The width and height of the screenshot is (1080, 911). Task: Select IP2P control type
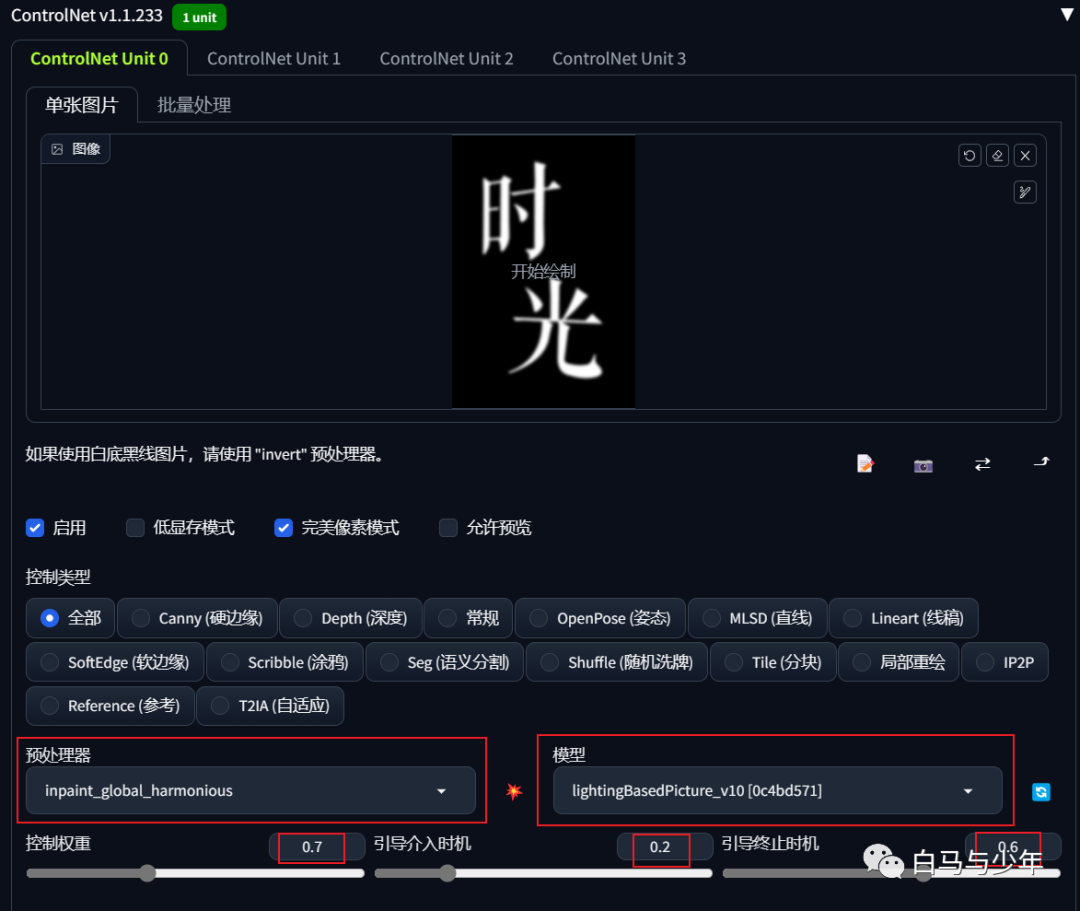(1005, 662)
